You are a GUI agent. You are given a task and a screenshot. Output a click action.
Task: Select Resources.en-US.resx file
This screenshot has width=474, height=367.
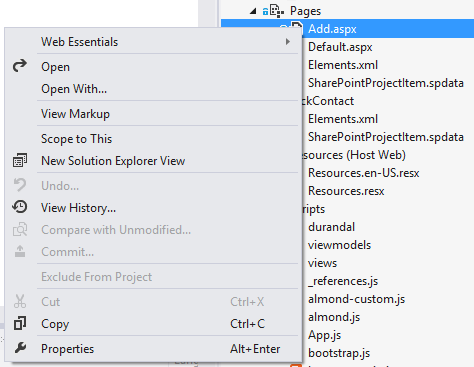point(364,173)
